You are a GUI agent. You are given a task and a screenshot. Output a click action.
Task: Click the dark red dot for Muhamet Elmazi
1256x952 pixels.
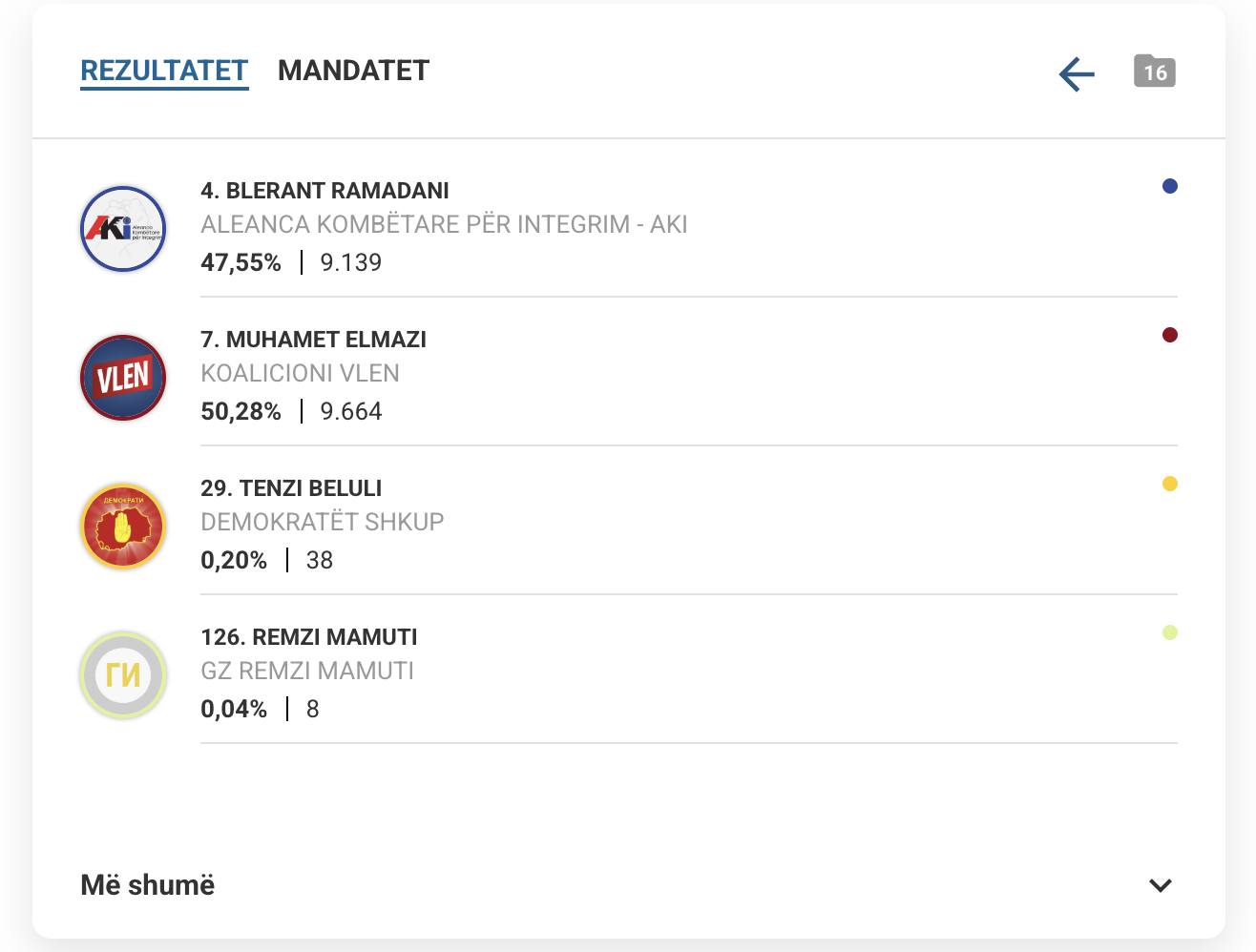(x=1170, y=335)
